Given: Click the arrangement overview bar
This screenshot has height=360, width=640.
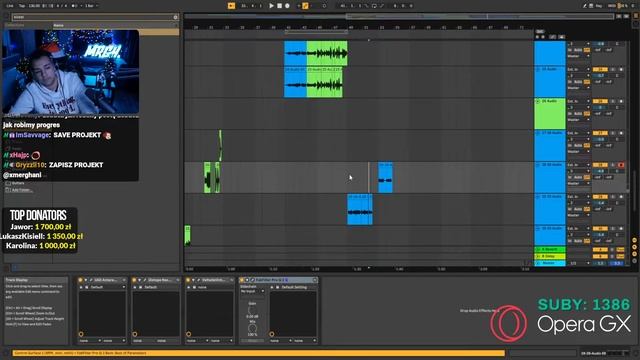Looking at the screenshot, I should (x=398, y=16).
